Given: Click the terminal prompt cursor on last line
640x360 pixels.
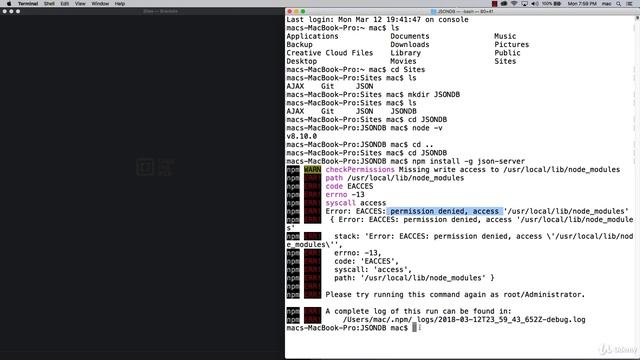Looking at the screenshot, I should coord(414,328).
